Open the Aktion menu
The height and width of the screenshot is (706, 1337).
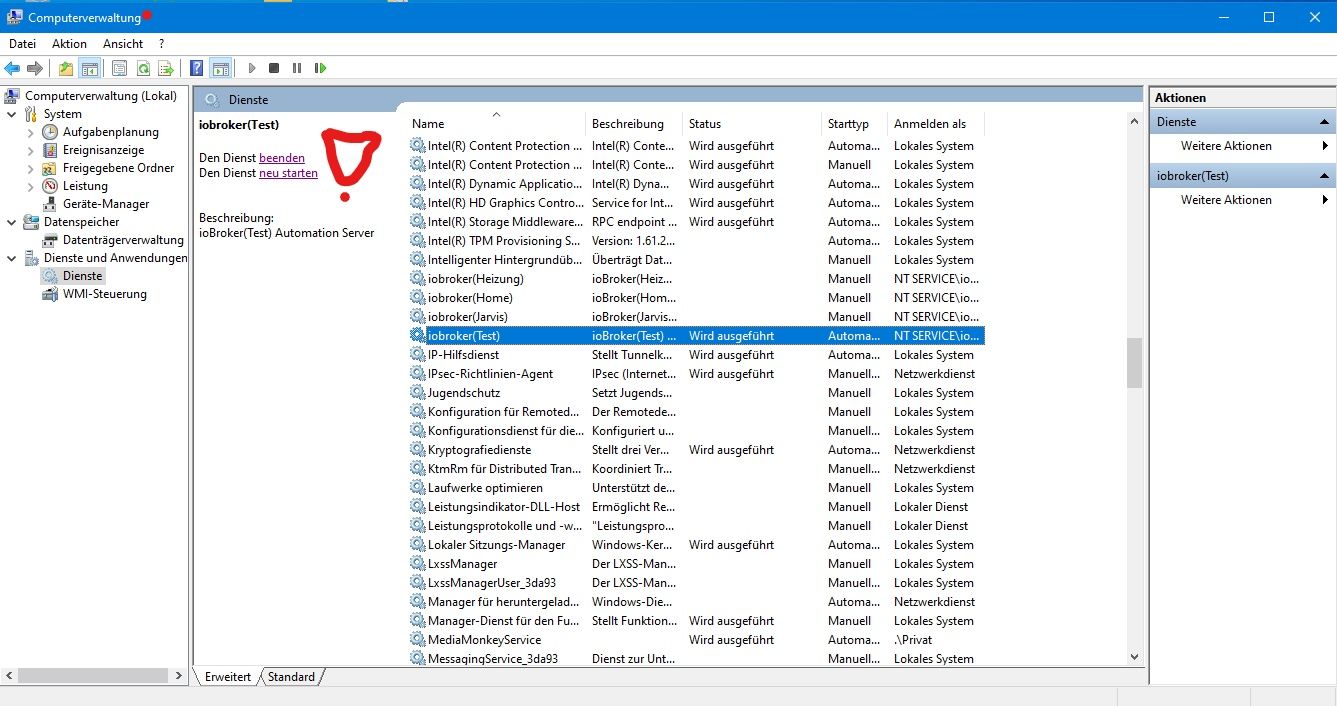(x=70, y=44)
